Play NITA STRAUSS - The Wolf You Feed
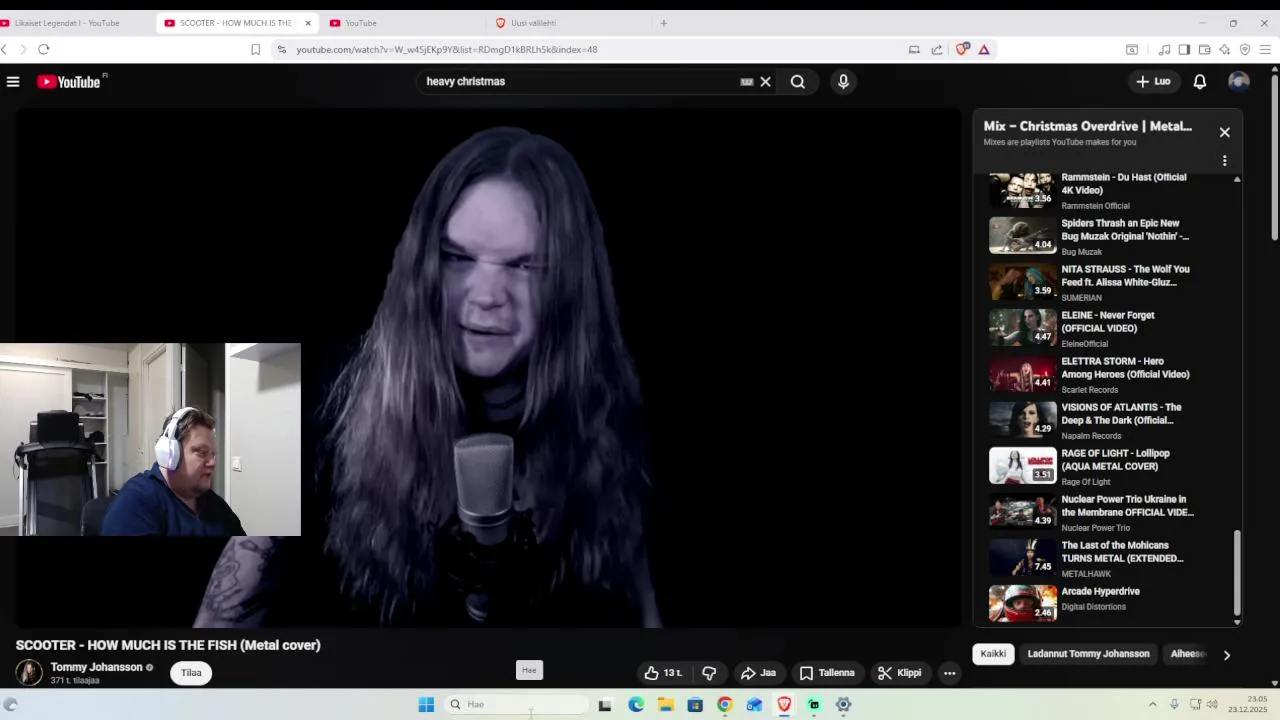The image size is (1280, 720). point(1092,282)
